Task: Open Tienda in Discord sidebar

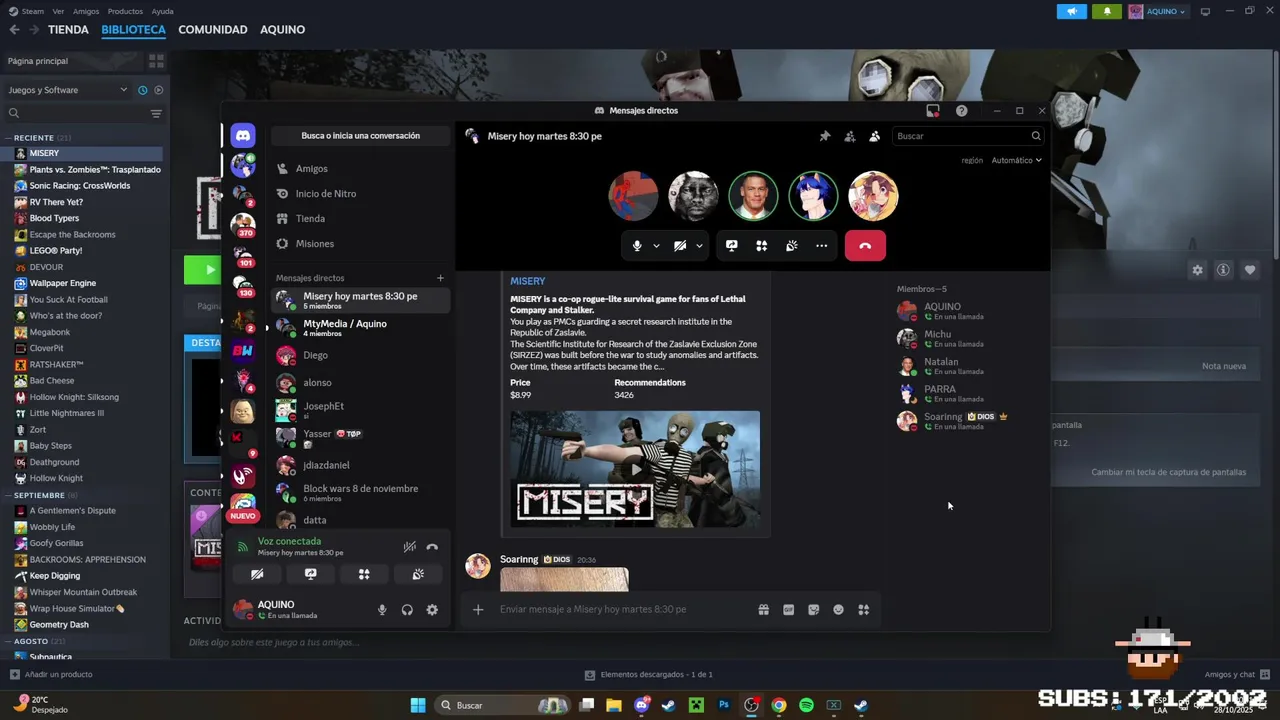Action: pos(360,219)
